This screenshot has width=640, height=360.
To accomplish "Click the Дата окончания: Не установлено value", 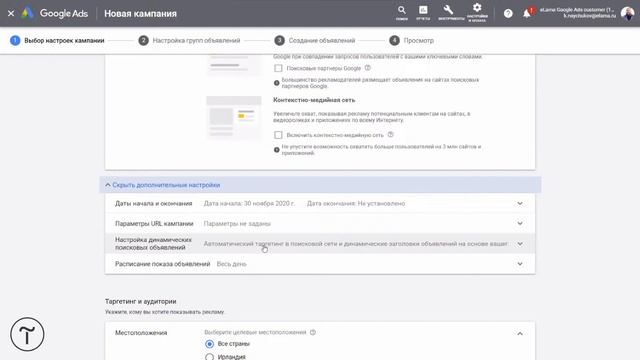I will pyautogui.click(x=356, y=203).
